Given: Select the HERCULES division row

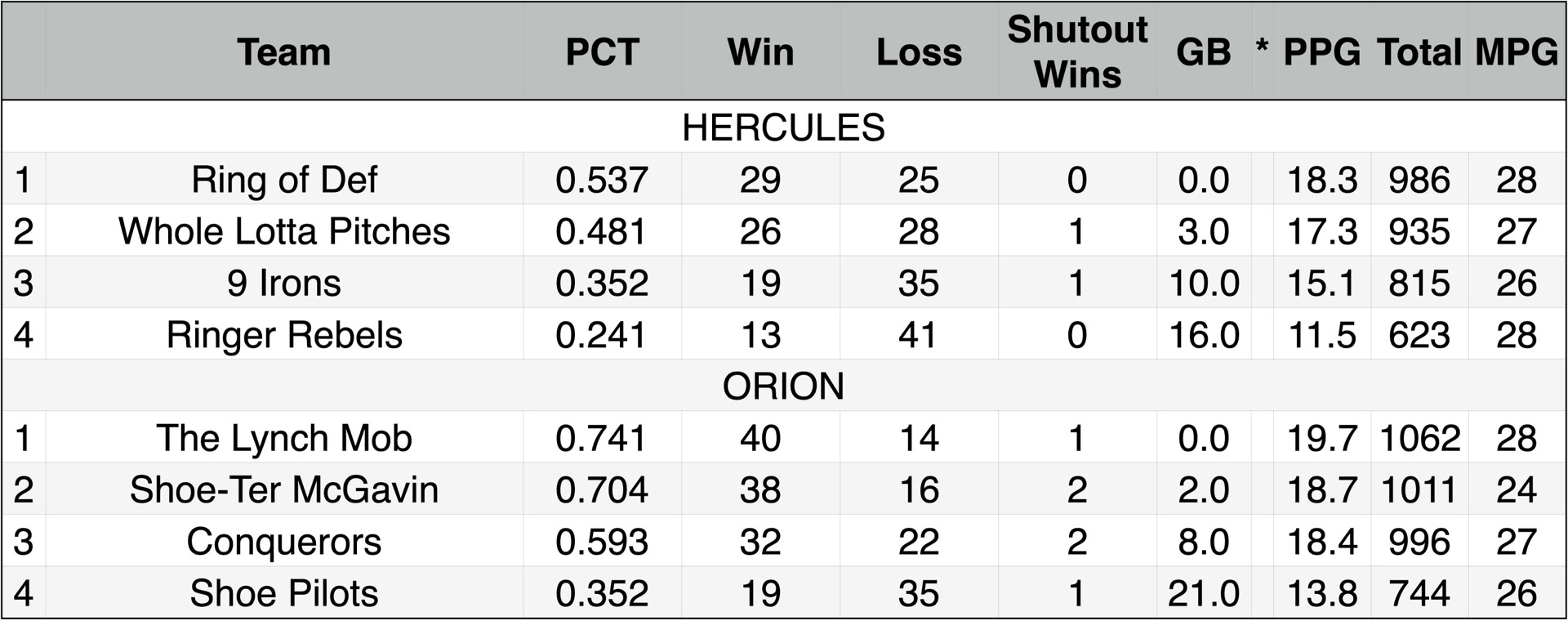Looking at the screenshot, I should tap(783, 127).
